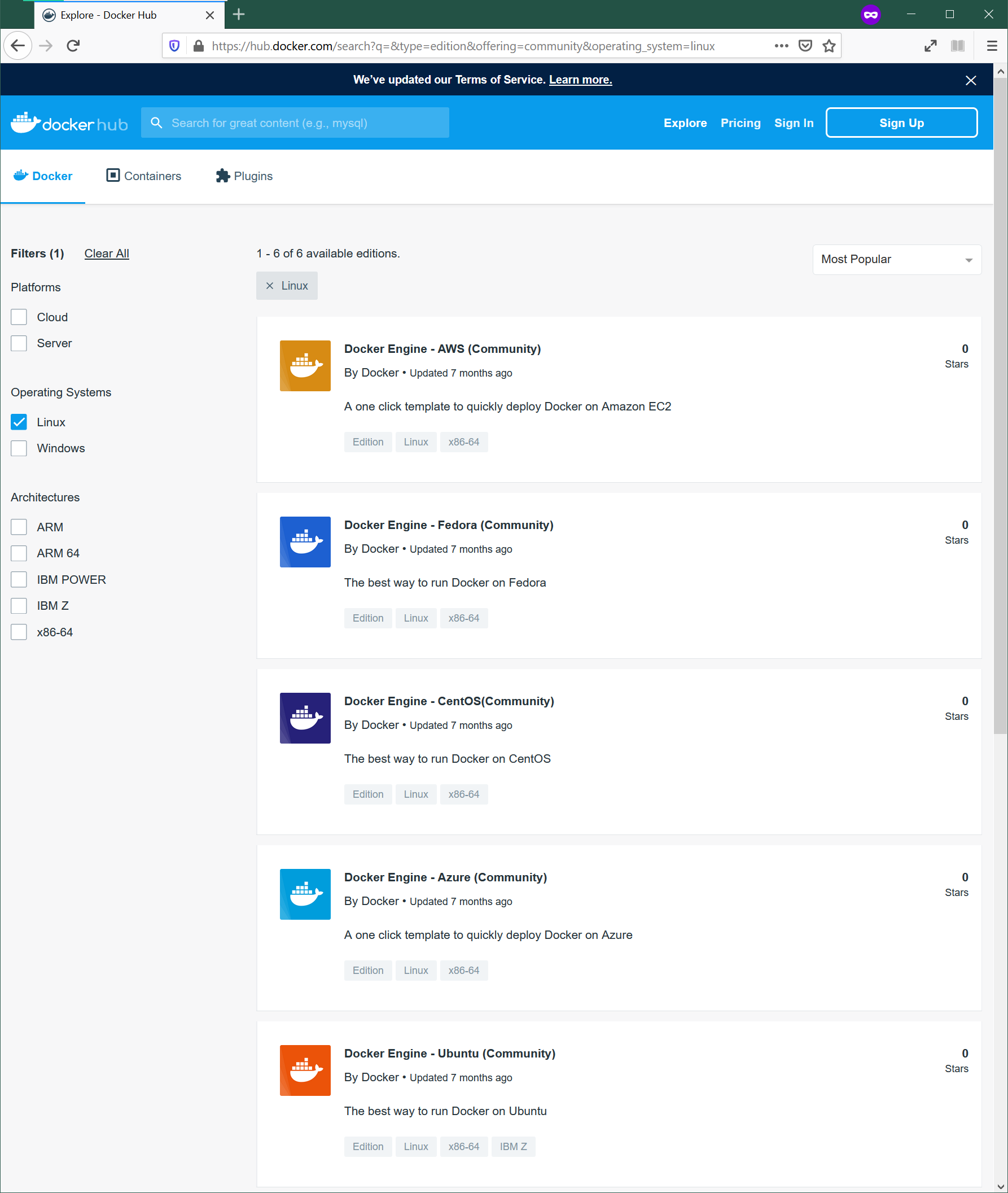The image size is (1008, 1193).
Task: Bookmark the page with the star icon
Action: [829, 45]
